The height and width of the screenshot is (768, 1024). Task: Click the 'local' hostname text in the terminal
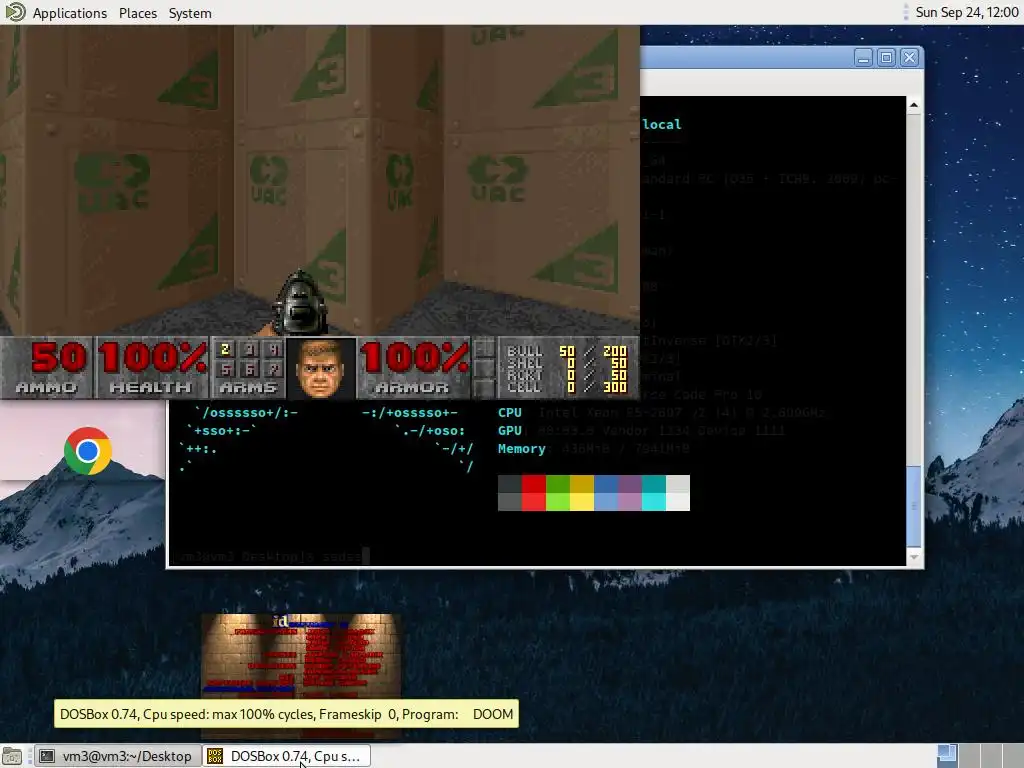(662, 124)
